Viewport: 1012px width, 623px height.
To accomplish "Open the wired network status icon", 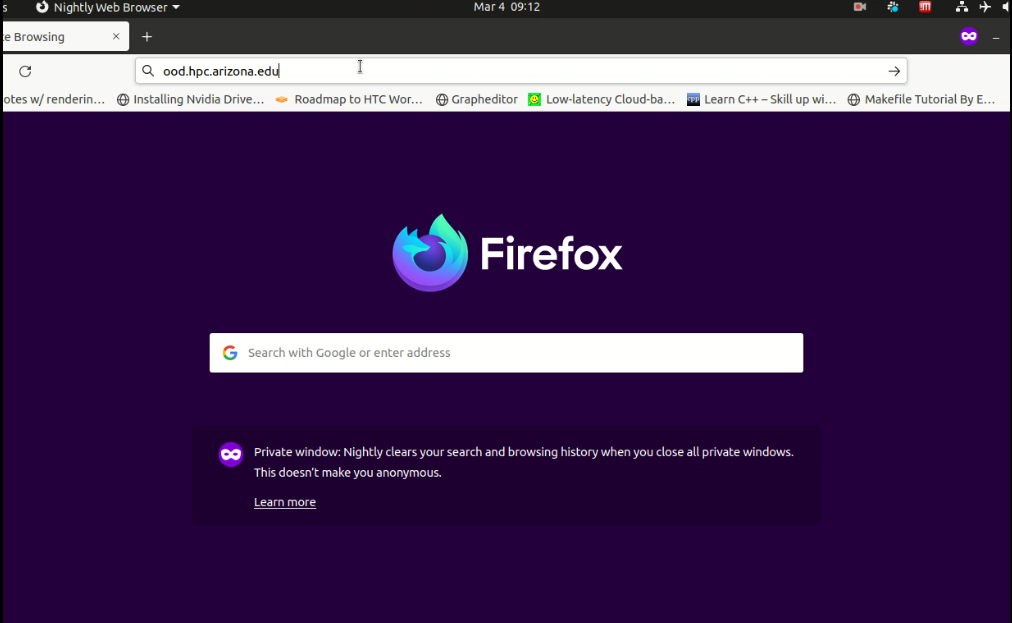I will click(962, 7).
